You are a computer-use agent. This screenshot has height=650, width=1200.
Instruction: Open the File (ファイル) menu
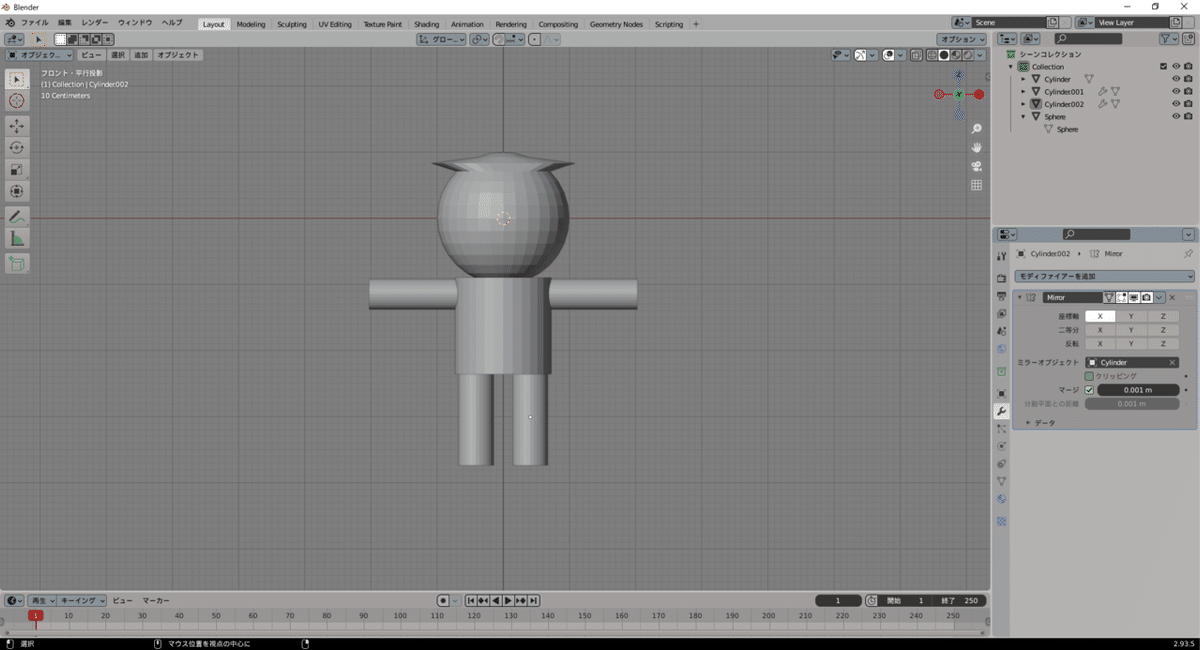point(35,22)
